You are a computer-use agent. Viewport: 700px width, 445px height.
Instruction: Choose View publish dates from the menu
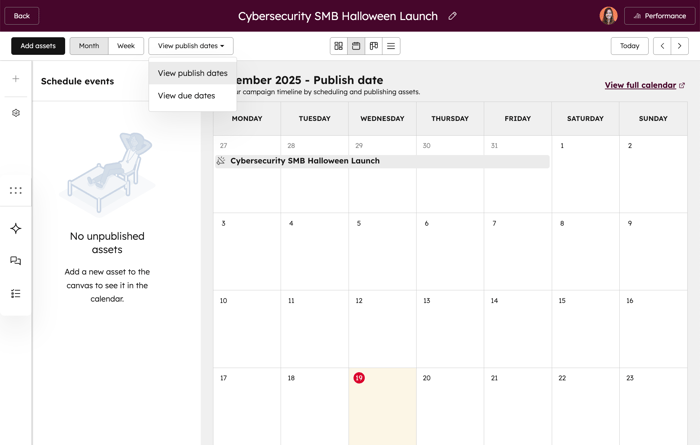click(192, 73)
